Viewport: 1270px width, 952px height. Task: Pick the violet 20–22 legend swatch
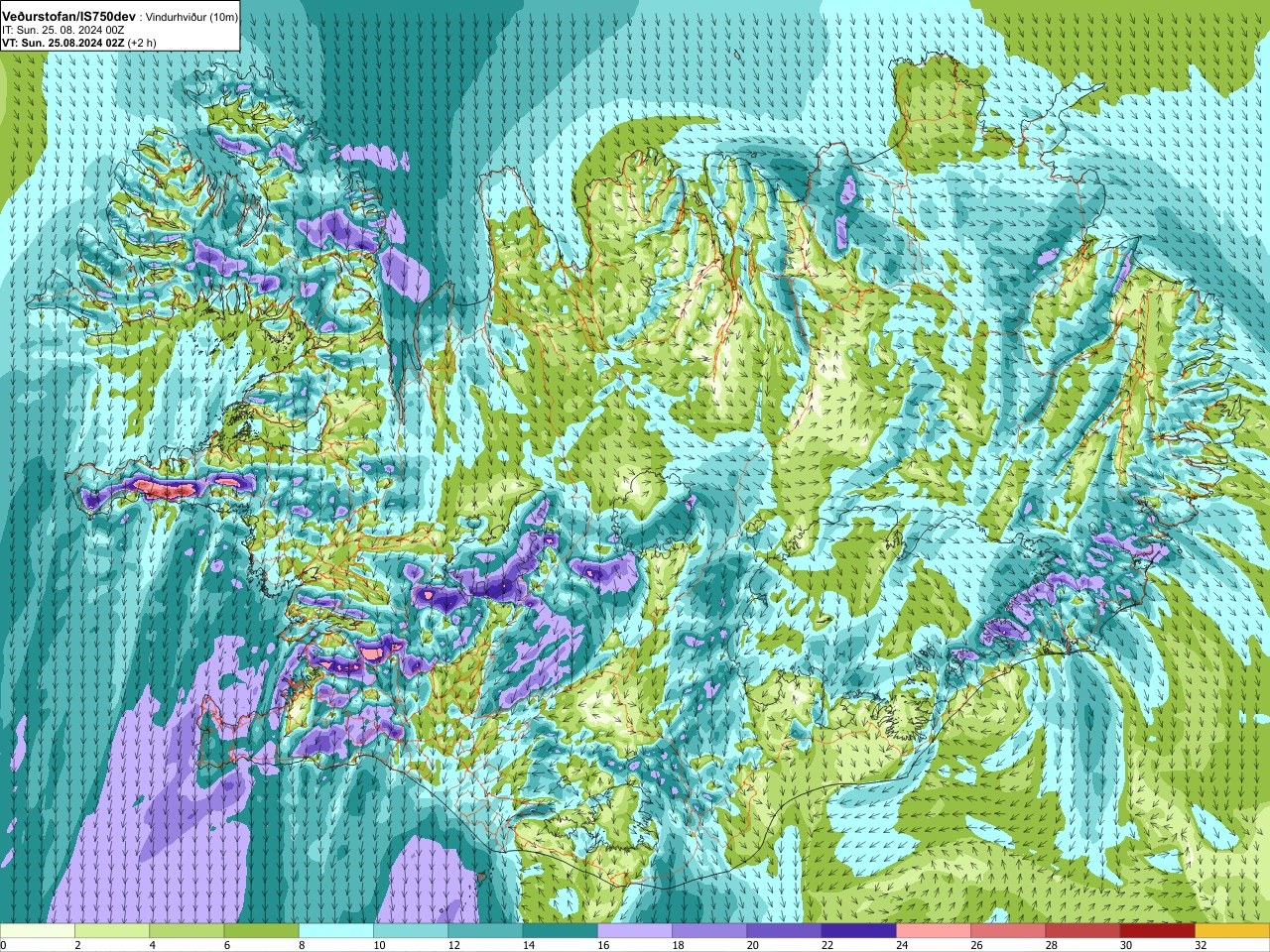[x=784, y=931]
